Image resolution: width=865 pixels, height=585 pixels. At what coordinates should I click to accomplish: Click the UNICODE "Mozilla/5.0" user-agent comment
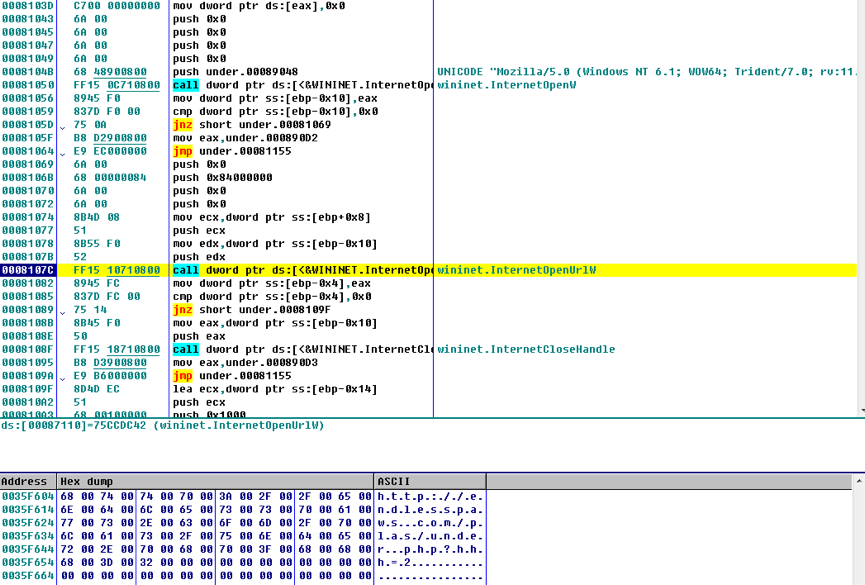click(647, 72)
